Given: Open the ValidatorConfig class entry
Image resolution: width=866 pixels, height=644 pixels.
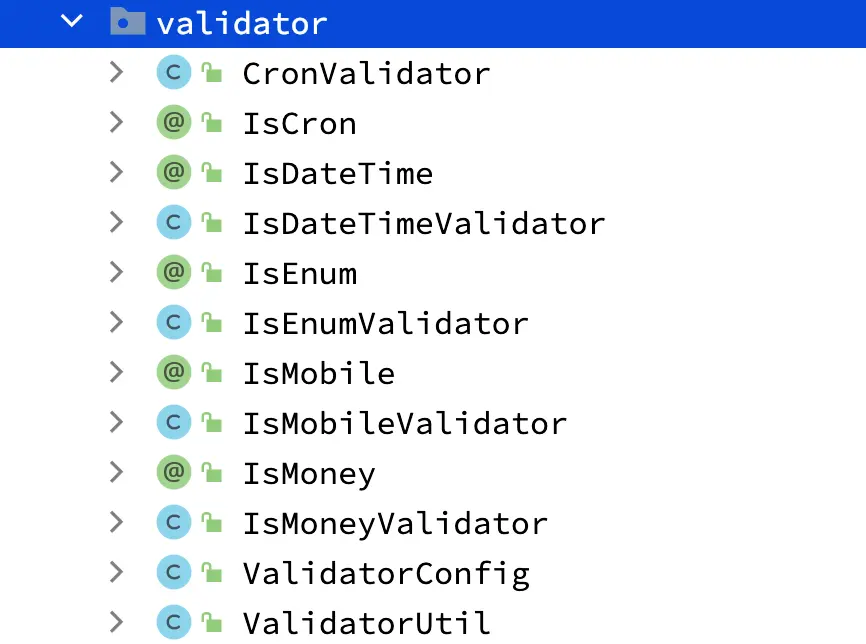Looking at the screenshot, I should [x=385, y=573].
